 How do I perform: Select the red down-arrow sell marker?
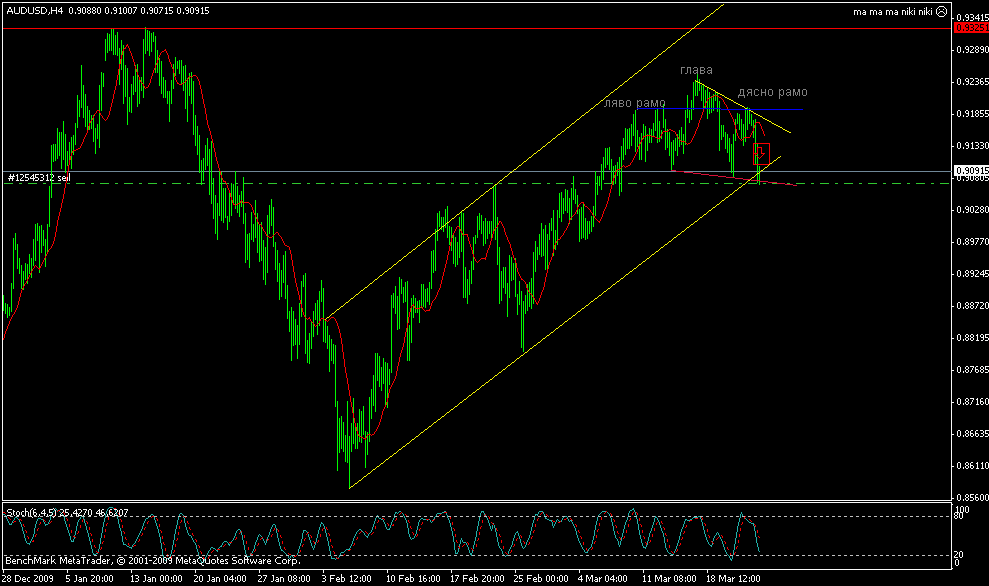pyautogui.click(x=761, y=154)
